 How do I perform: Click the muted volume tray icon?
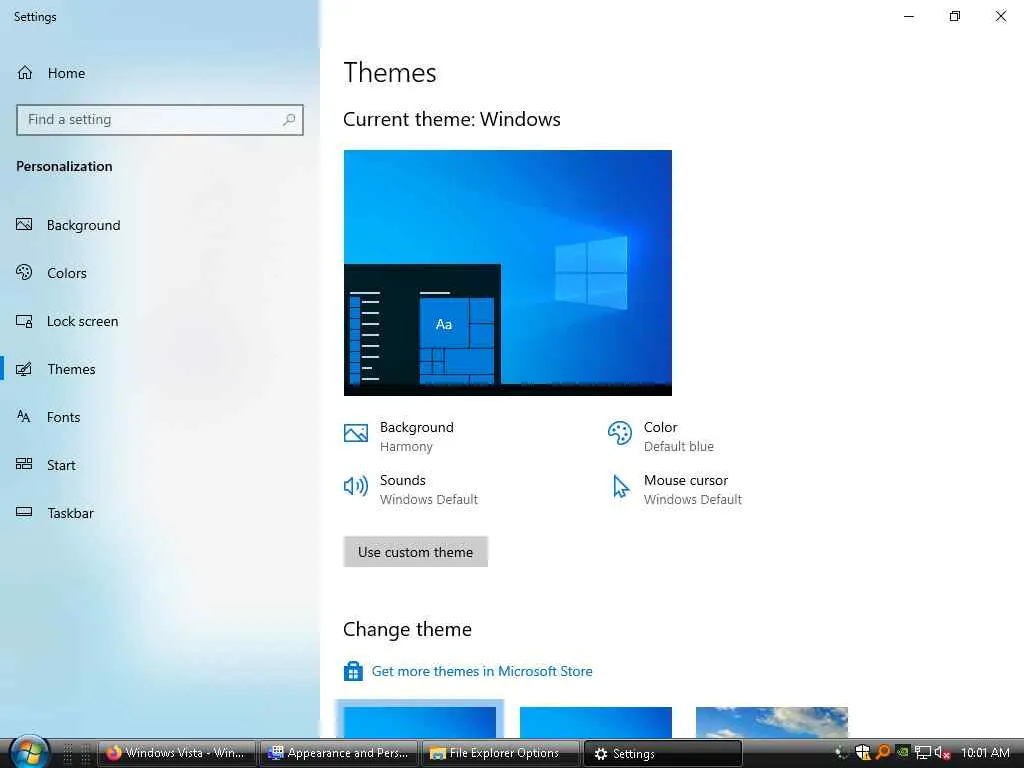[942, 752]
